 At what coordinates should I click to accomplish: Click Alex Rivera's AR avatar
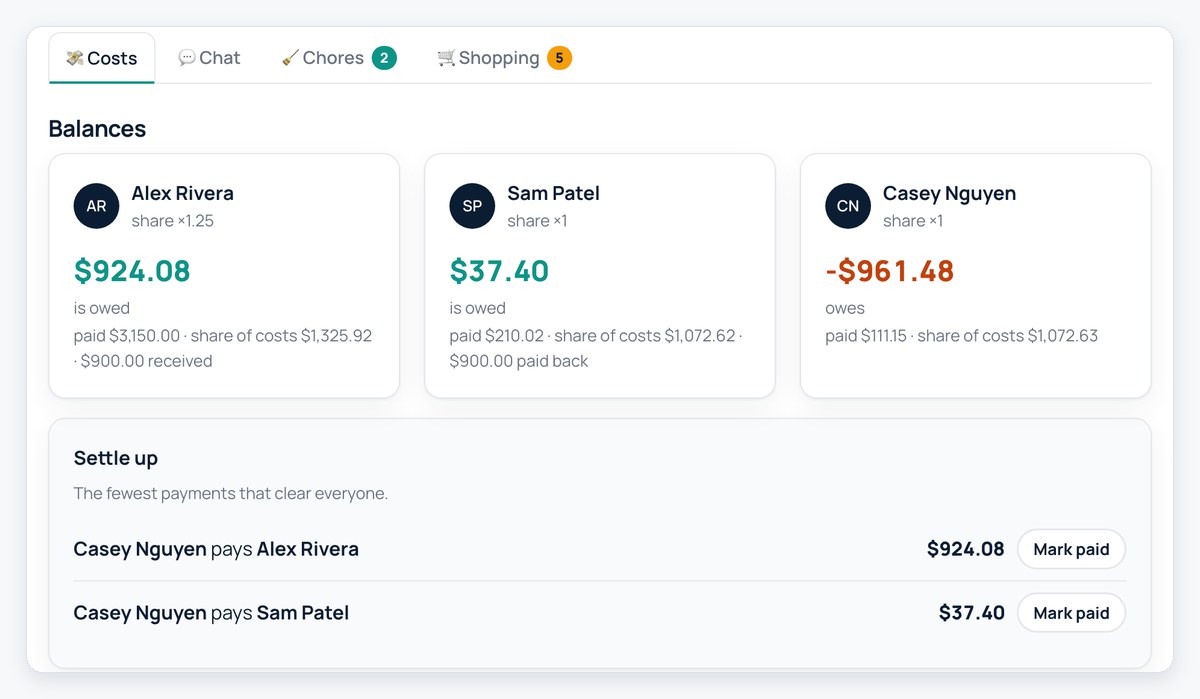(x=96, y=206)
